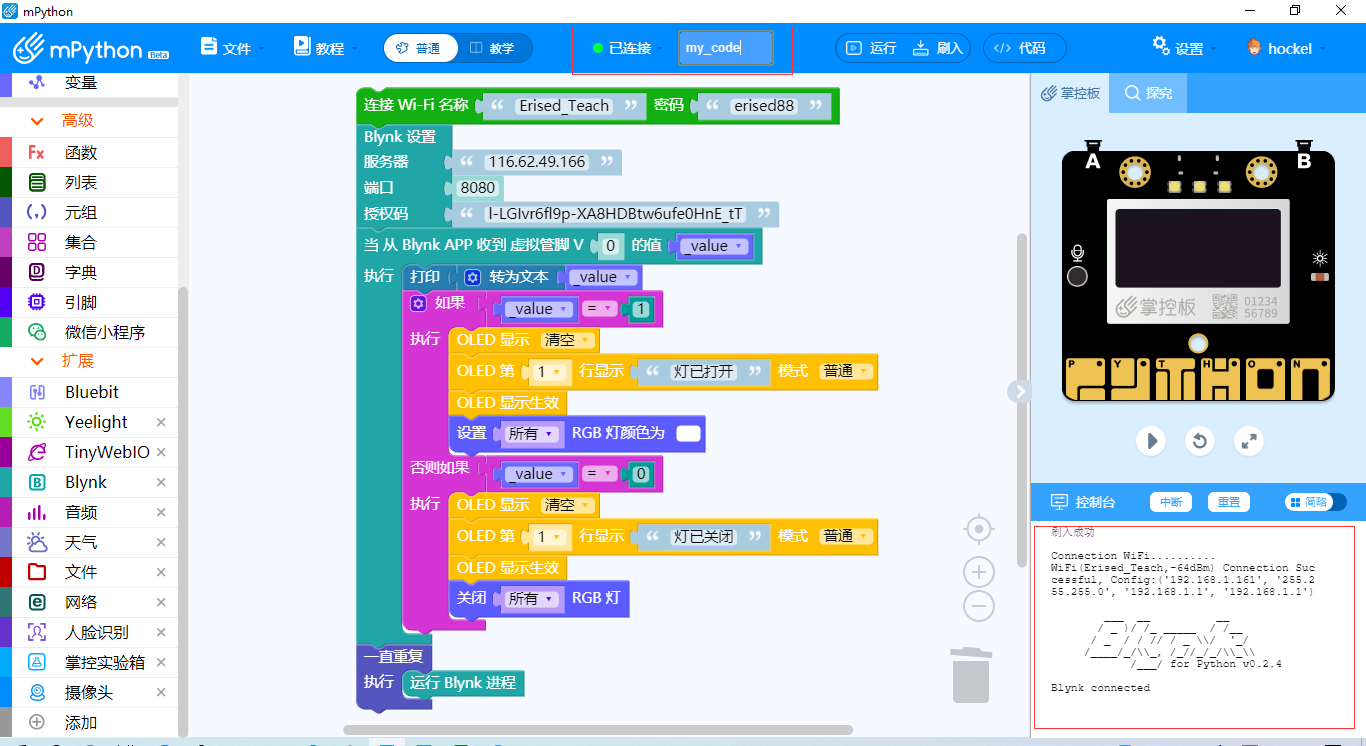Switch to 普通 mode
Screen dimensions: 1366x746
click(x=420, y=48)
